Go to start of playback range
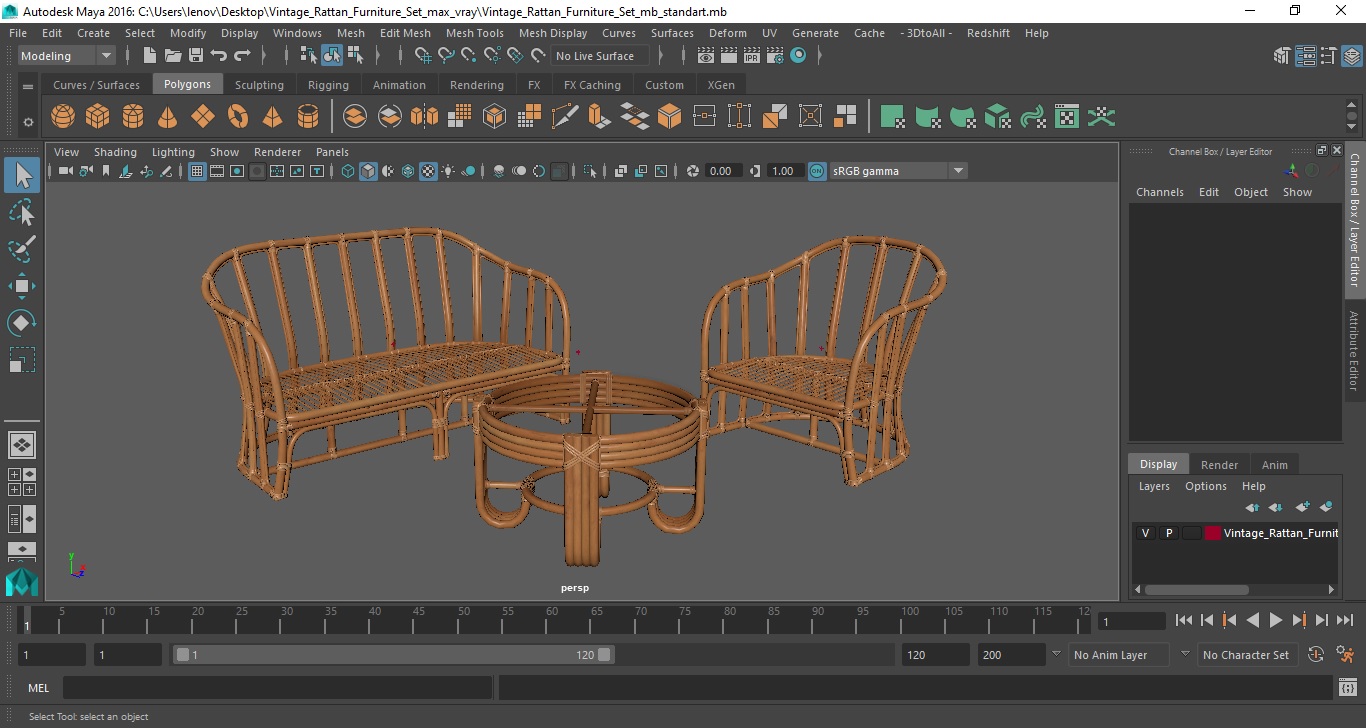The height and width of the screenshot is (728, 1366). click(1183, 620)
